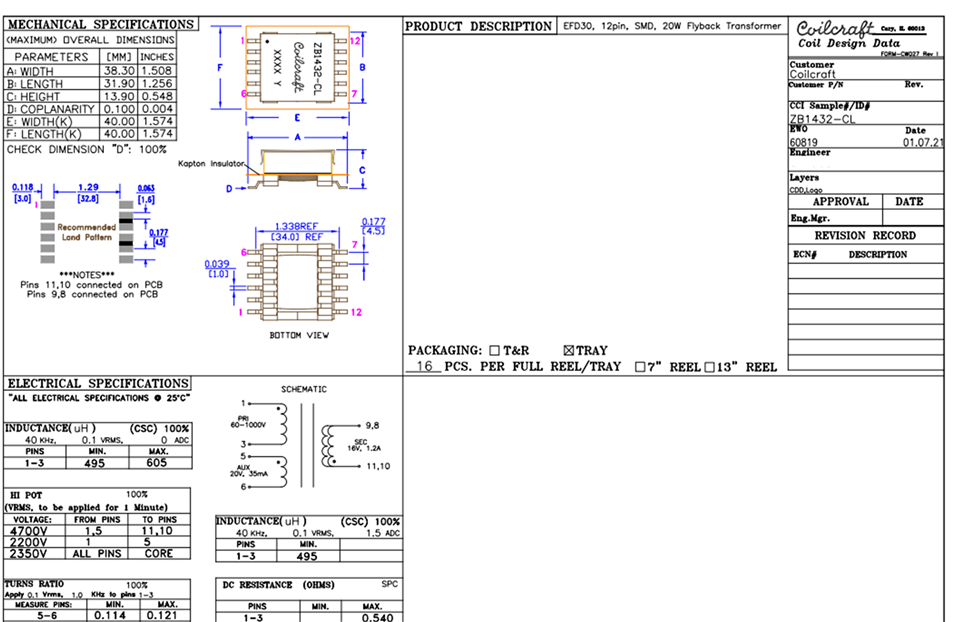
Task: Click the "PRODUCT DESCRIPTION" heading
Action: coord(478,26)
